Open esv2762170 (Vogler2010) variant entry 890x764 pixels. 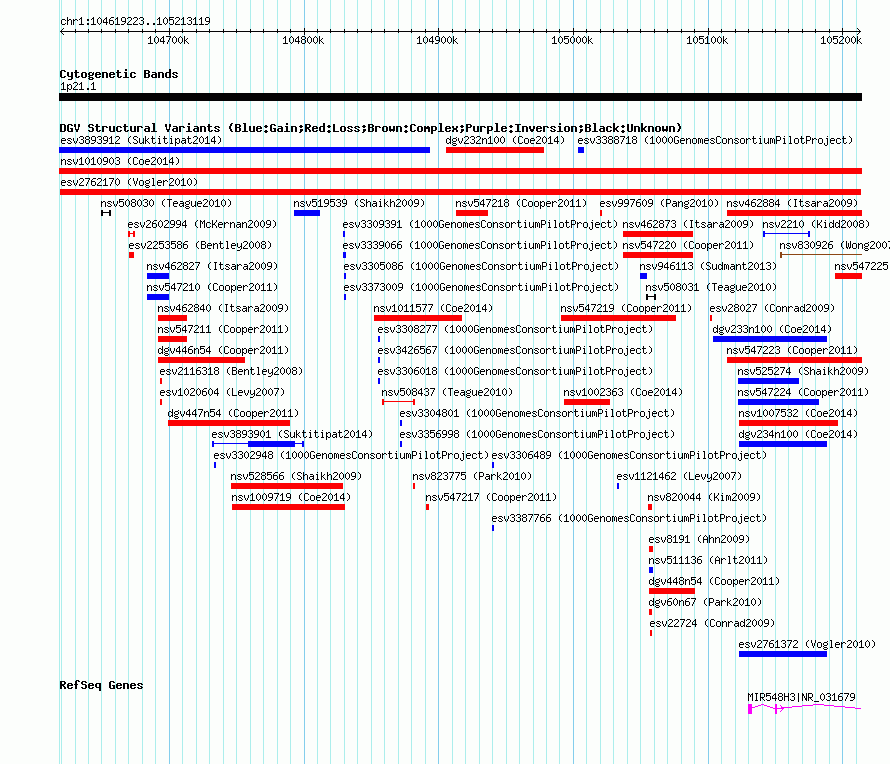(x=129, y=182)
